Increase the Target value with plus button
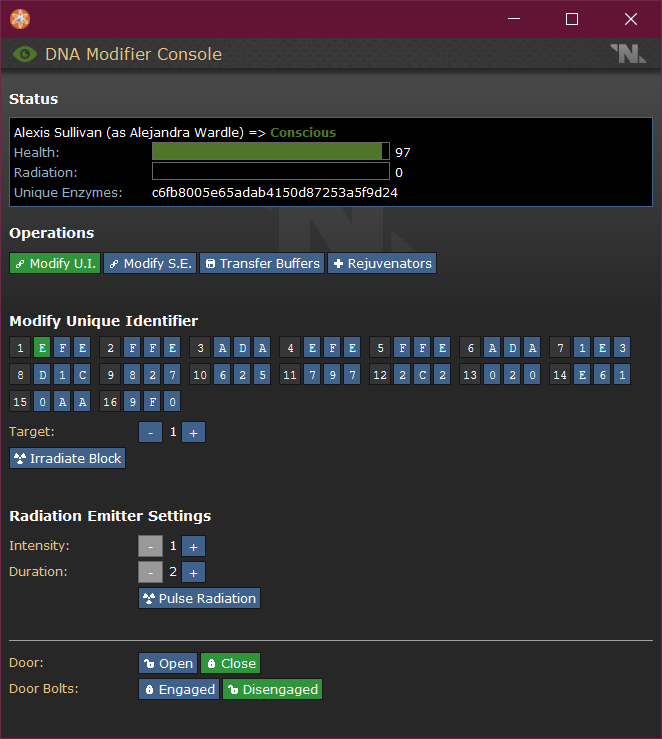Viewport: 662px width, 739px height. [x=193, y=432]
